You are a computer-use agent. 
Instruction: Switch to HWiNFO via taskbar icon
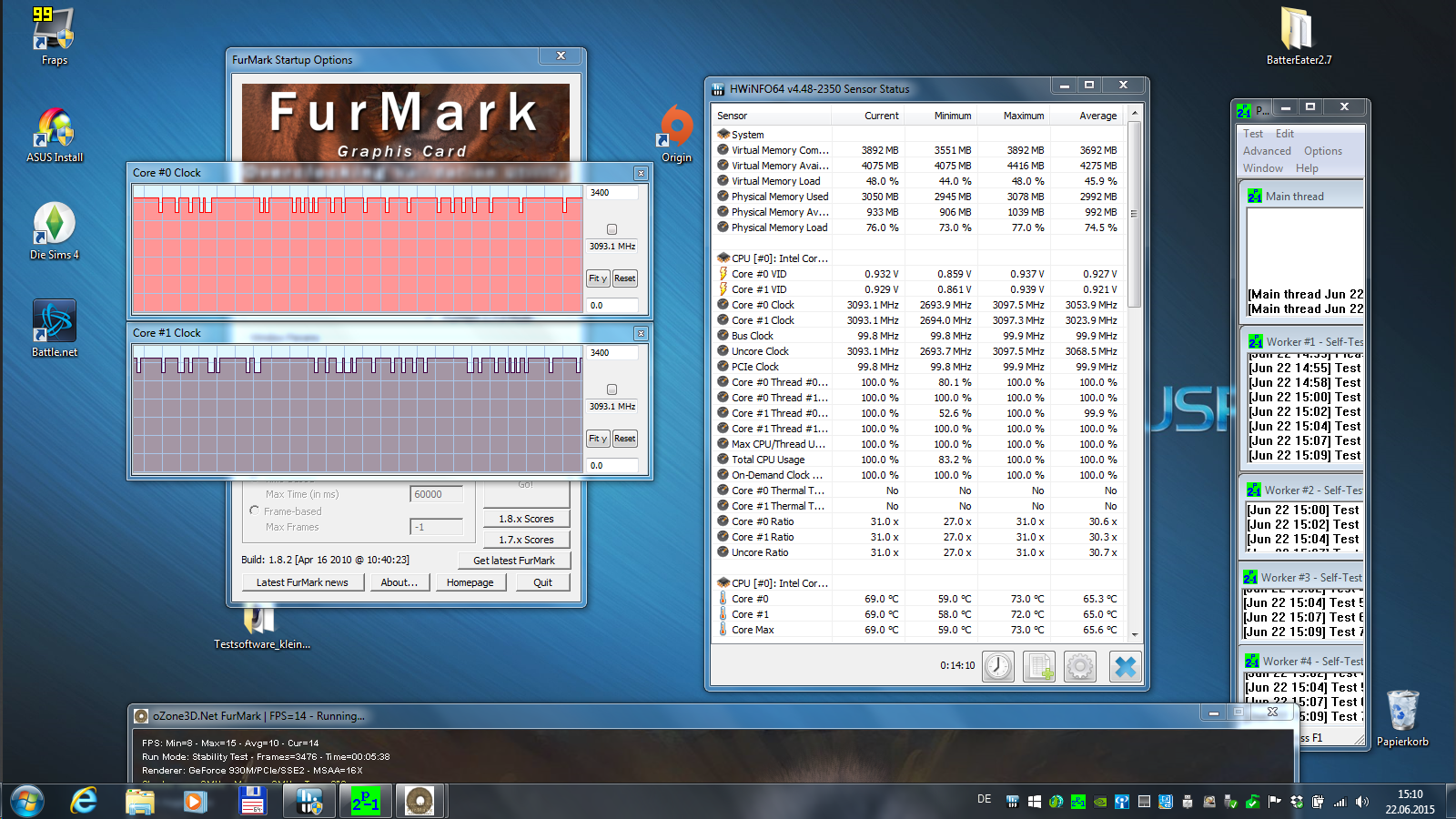coord(308,802)
